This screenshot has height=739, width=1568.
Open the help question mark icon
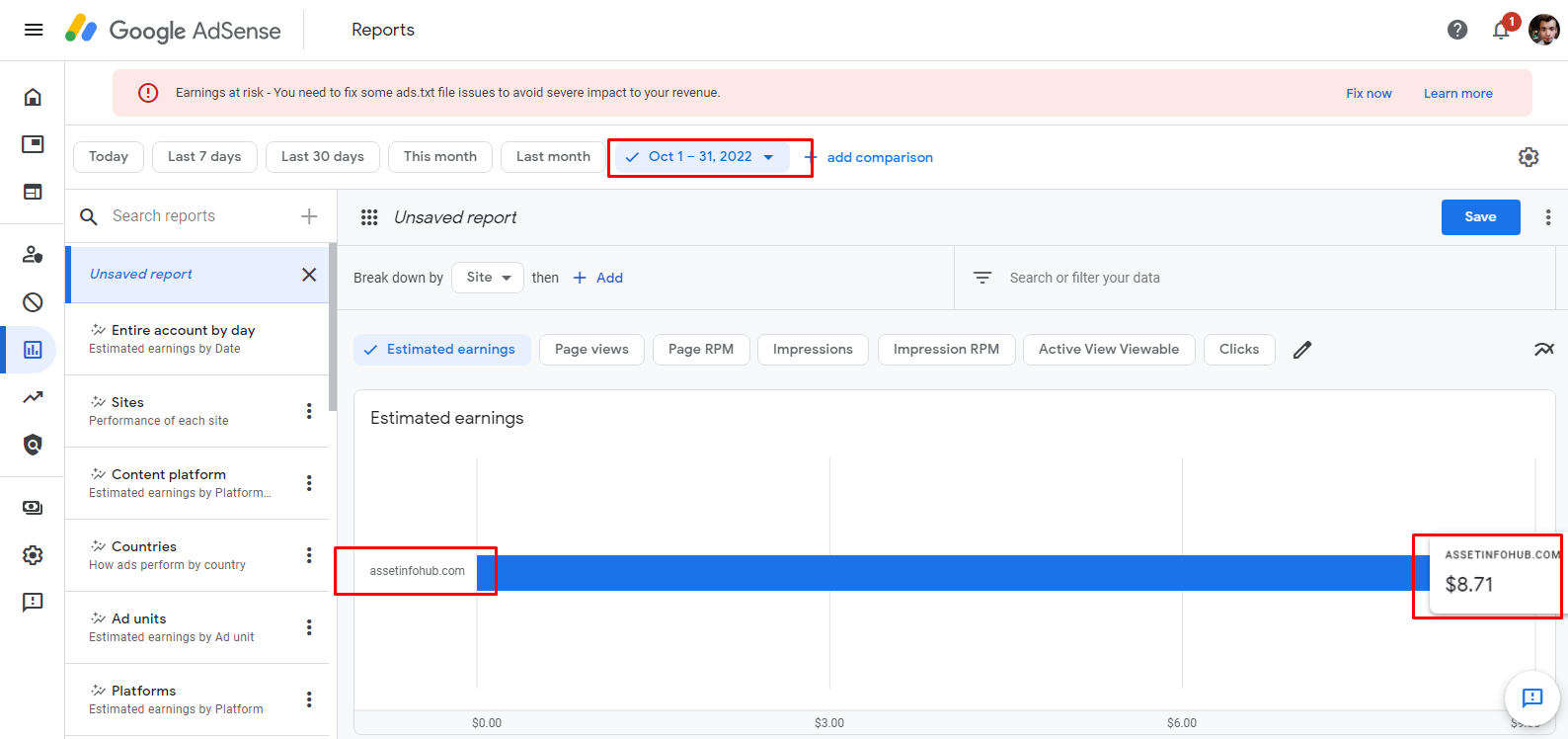(x=1457, y=30)
